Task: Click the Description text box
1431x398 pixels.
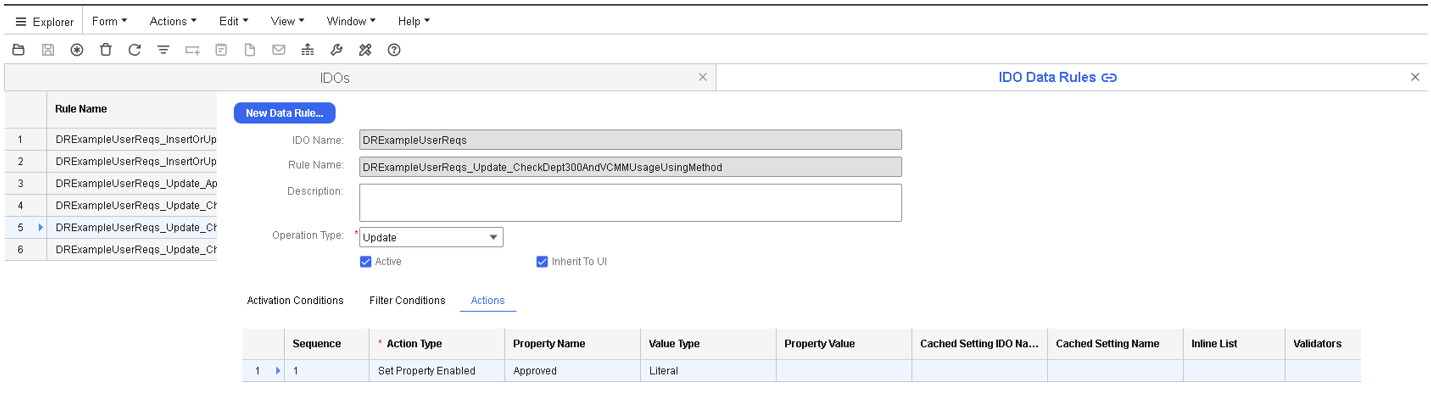Action: [630, 202]
